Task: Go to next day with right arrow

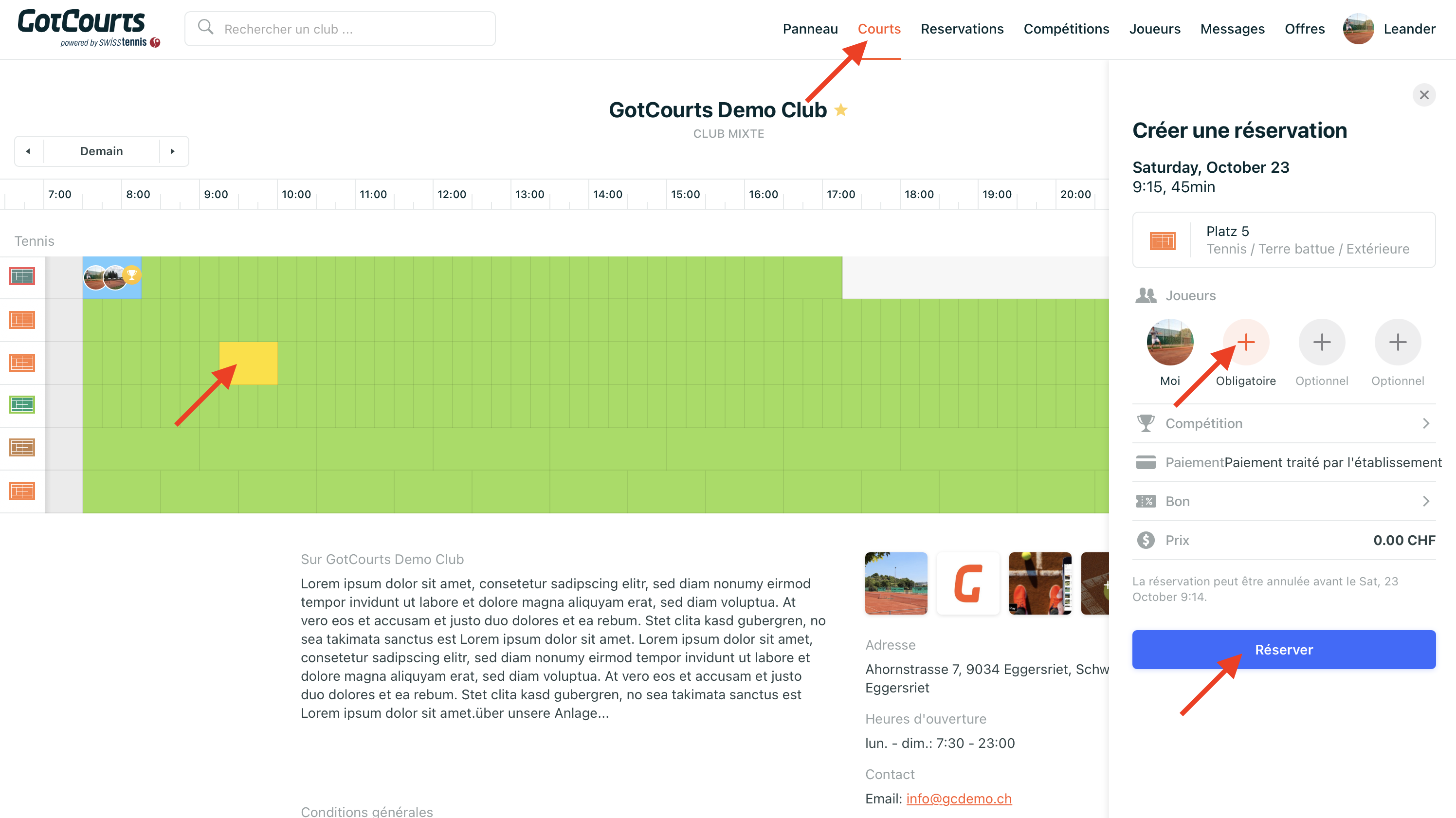Action: [173, 151]
